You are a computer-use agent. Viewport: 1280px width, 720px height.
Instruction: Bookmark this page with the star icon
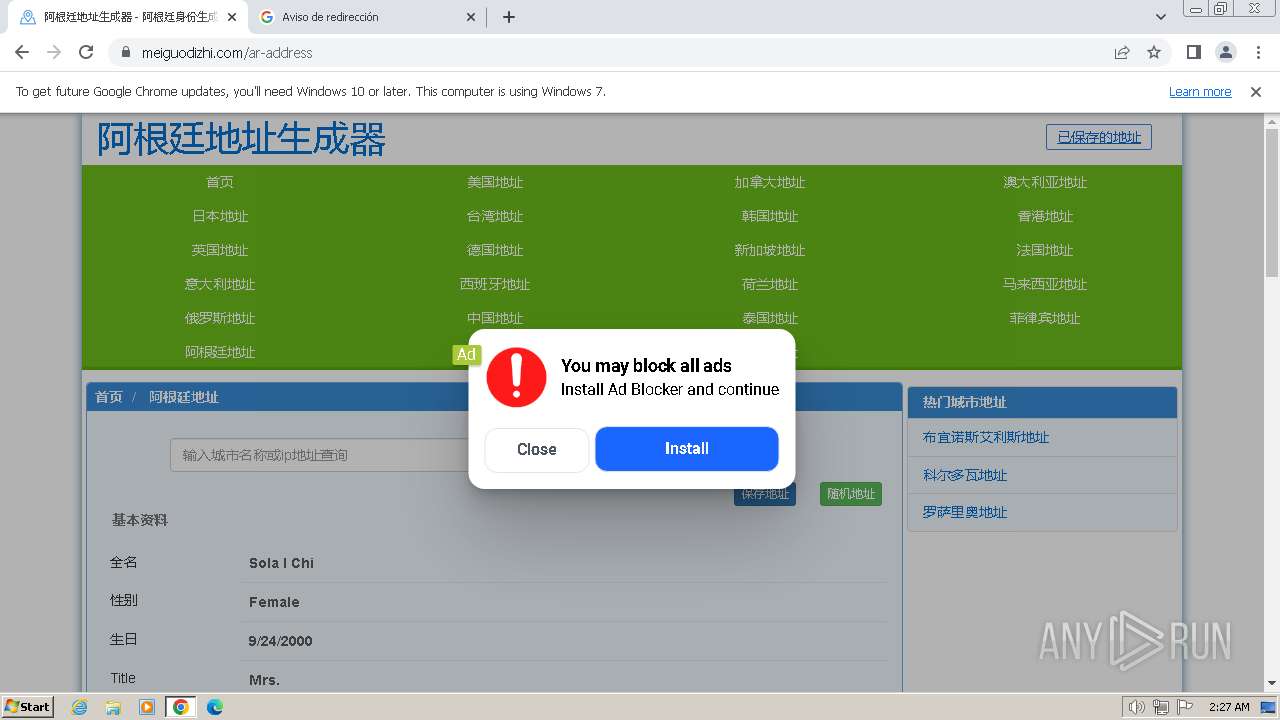click(x=1154, y=52)
